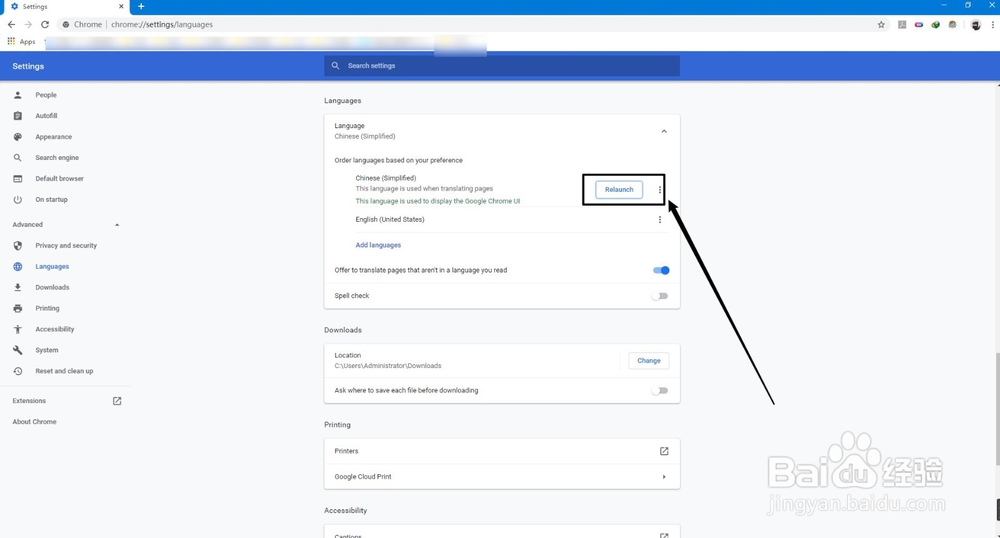
Task: Click the Printing printer icon
Action: tap(18, 309)
